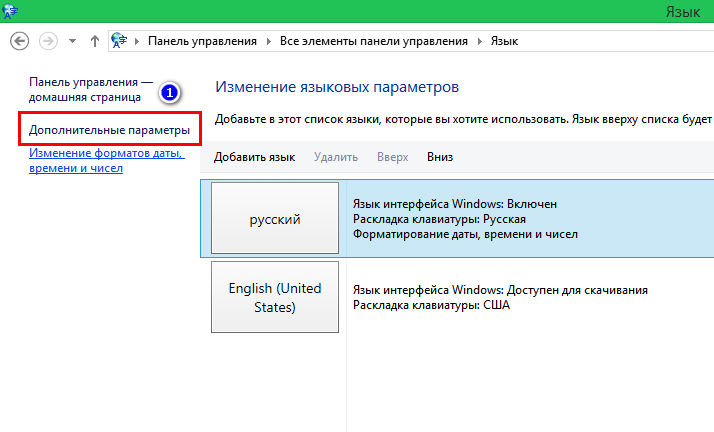Click the Language icon in address bar
The image size is (714, 432).
119,41
